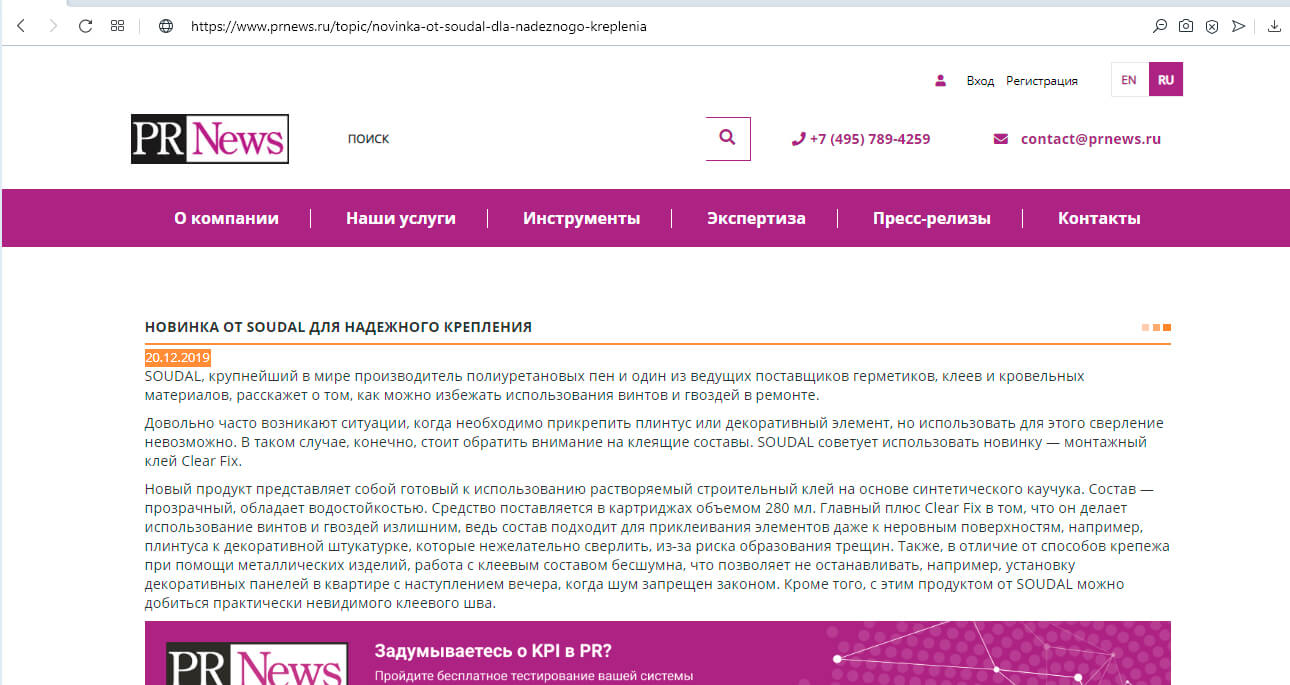Click the address bar URL

419,26
